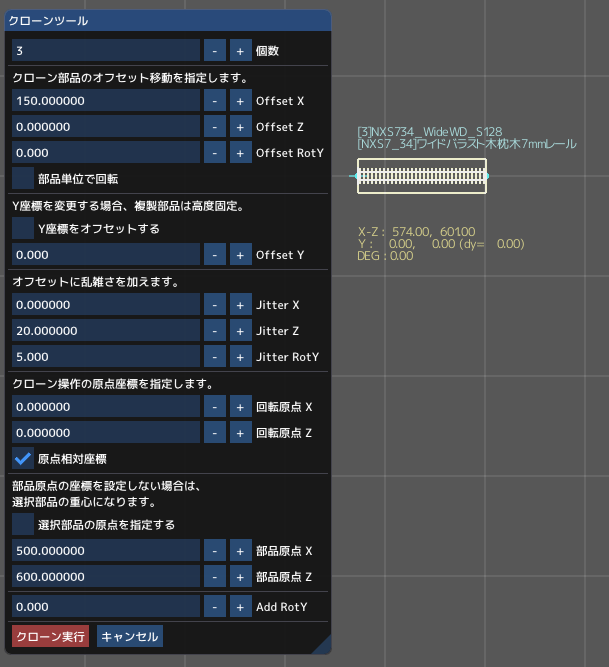Decrease 回転原点 X value
Viewport: 609px width, 667px height.
pos(215,407)
